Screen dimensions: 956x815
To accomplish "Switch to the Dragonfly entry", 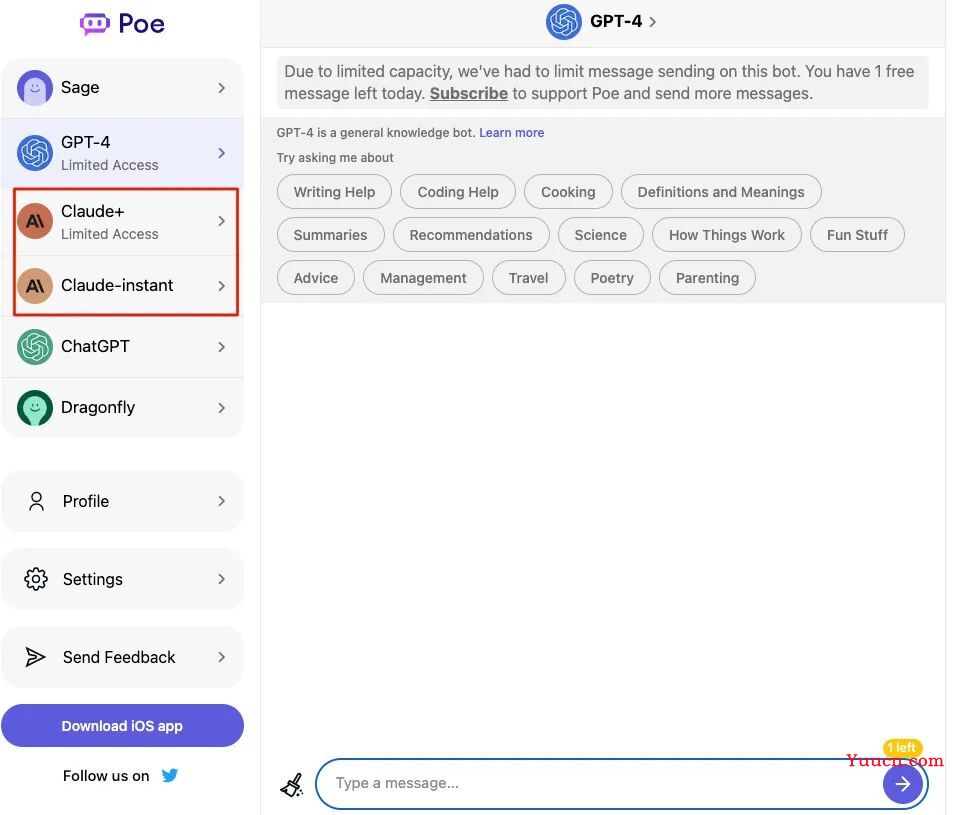I will pos(123,407).
